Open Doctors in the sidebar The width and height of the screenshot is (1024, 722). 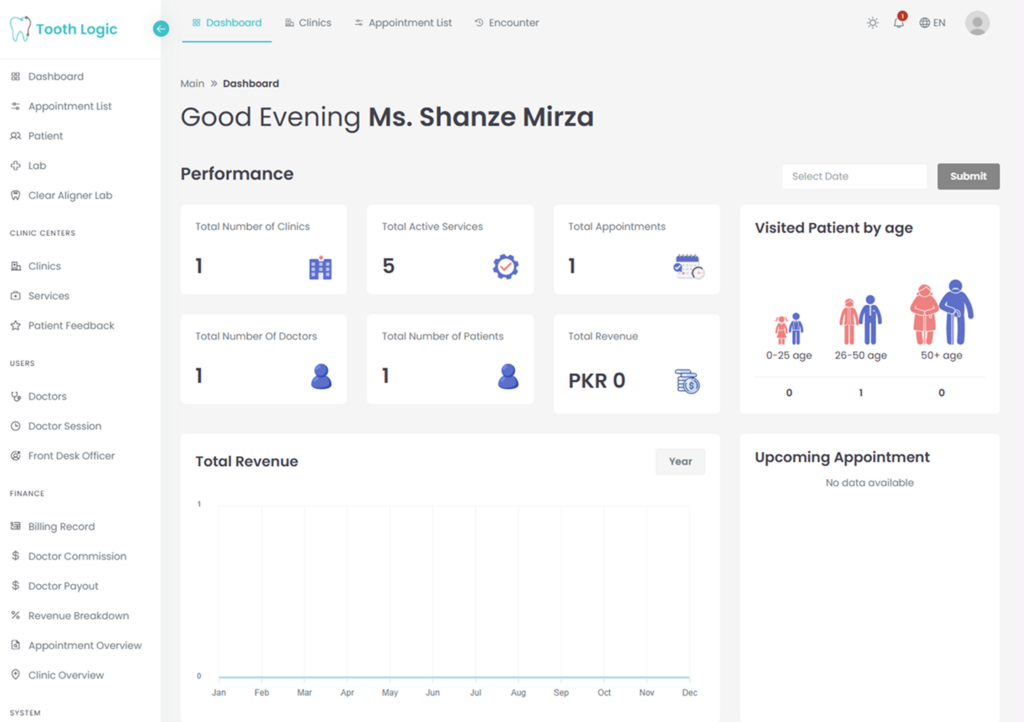coord(39,396)
